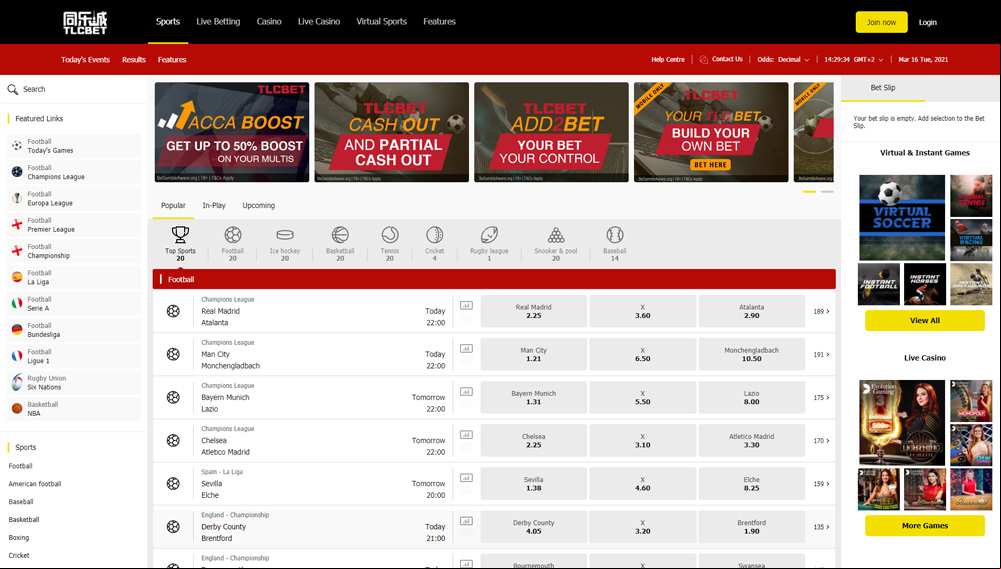
Task: Bet on draw at 6.50 Man City match
Action: coord(642,354)
